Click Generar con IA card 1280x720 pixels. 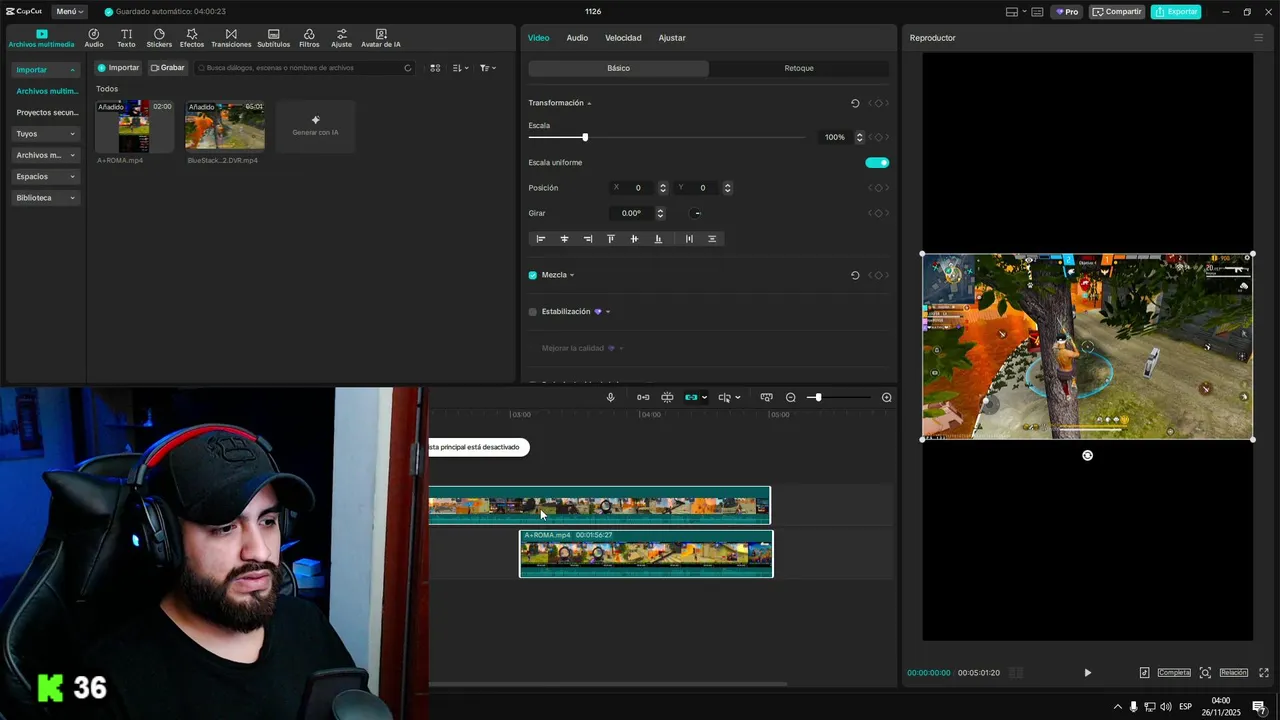pyautogui.click(x=315, y=126)
